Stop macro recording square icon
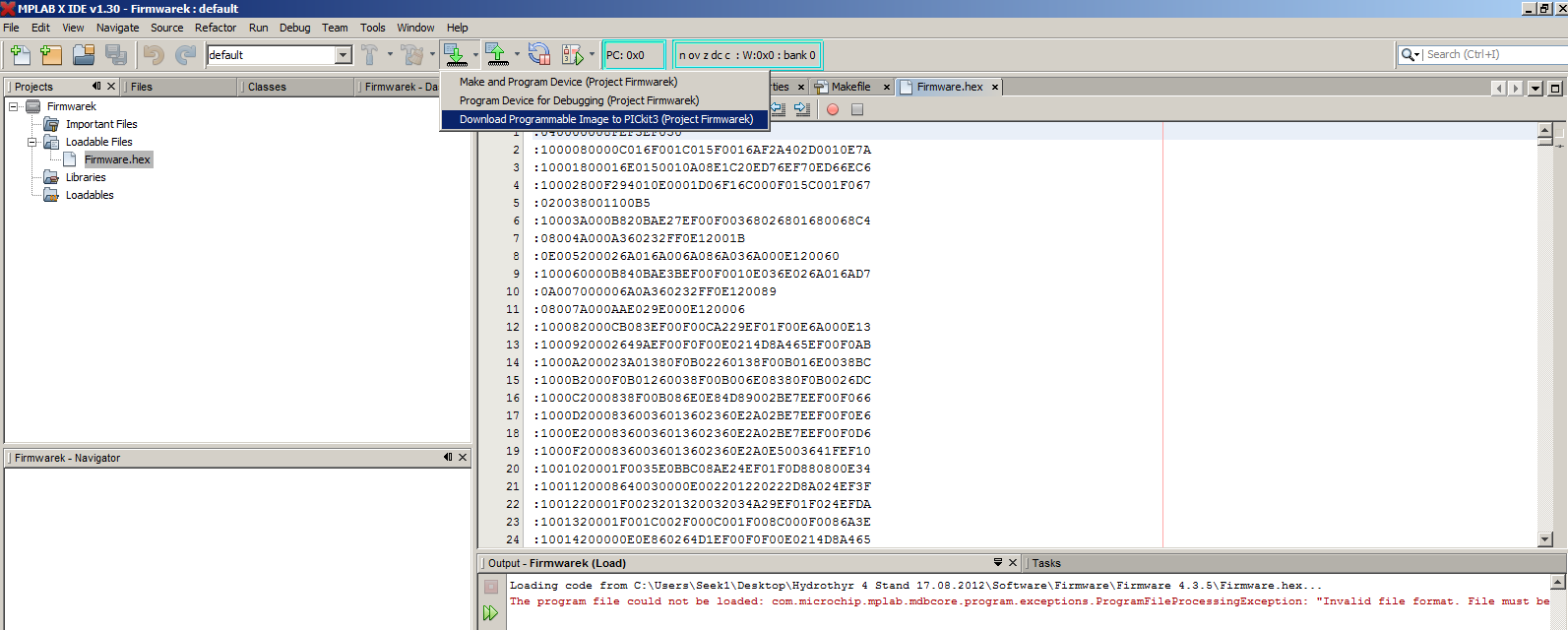The height and width of the screenshot is (630, 1568). click(857, 109)
